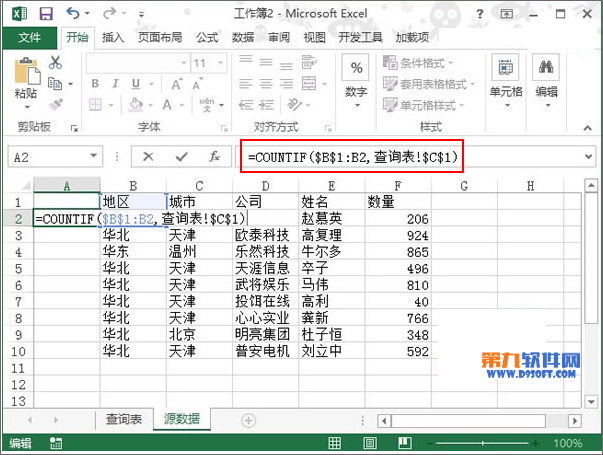
Task: Click the Normal view status bar icon
Action: 335,443
